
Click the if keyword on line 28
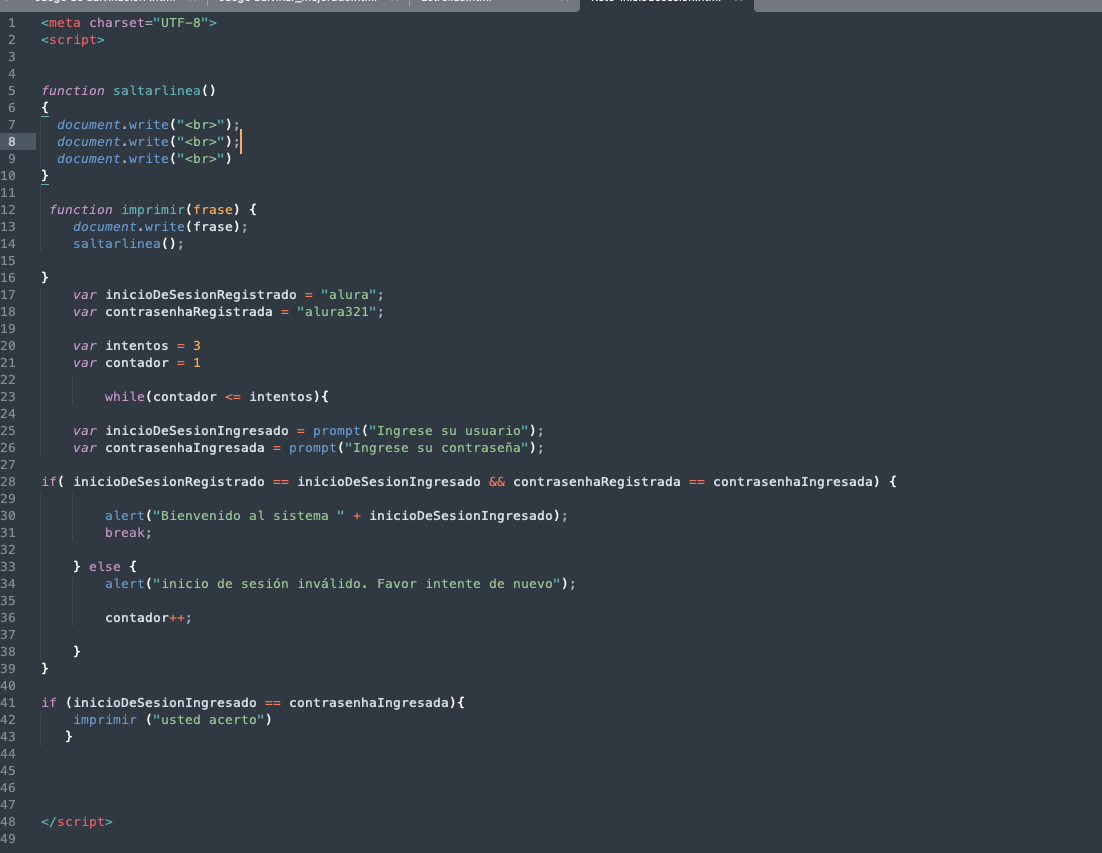(x=48, y=482)
